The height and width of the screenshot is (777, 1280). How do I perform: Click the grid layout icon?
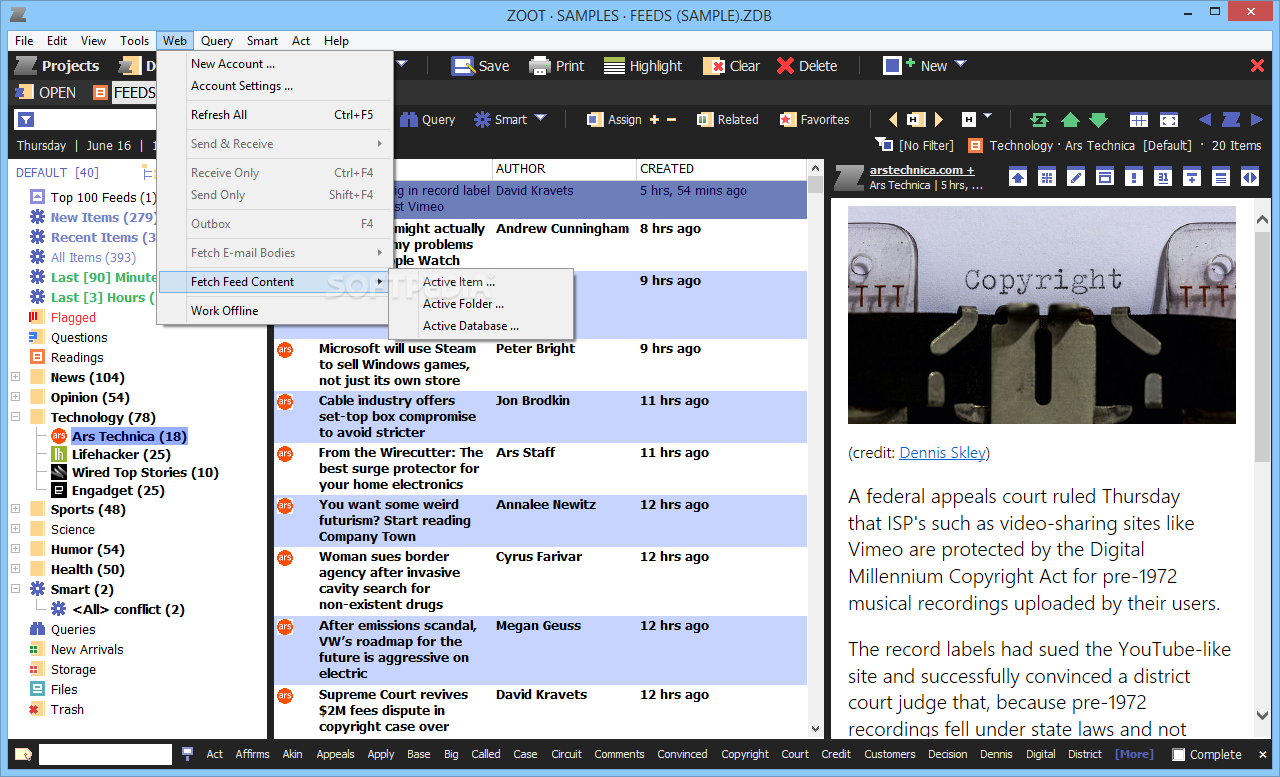coord(1139,120)
